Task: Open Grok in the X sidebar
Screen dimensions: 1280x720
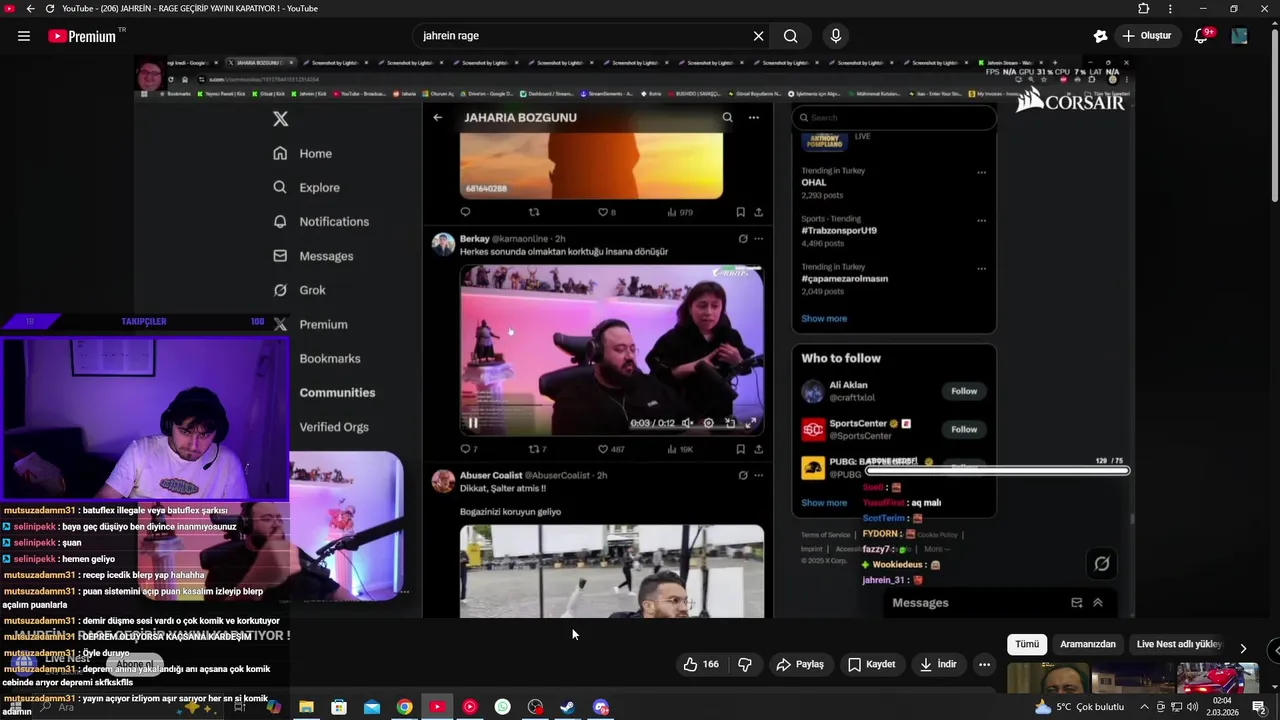Action: tap(299, 290)
